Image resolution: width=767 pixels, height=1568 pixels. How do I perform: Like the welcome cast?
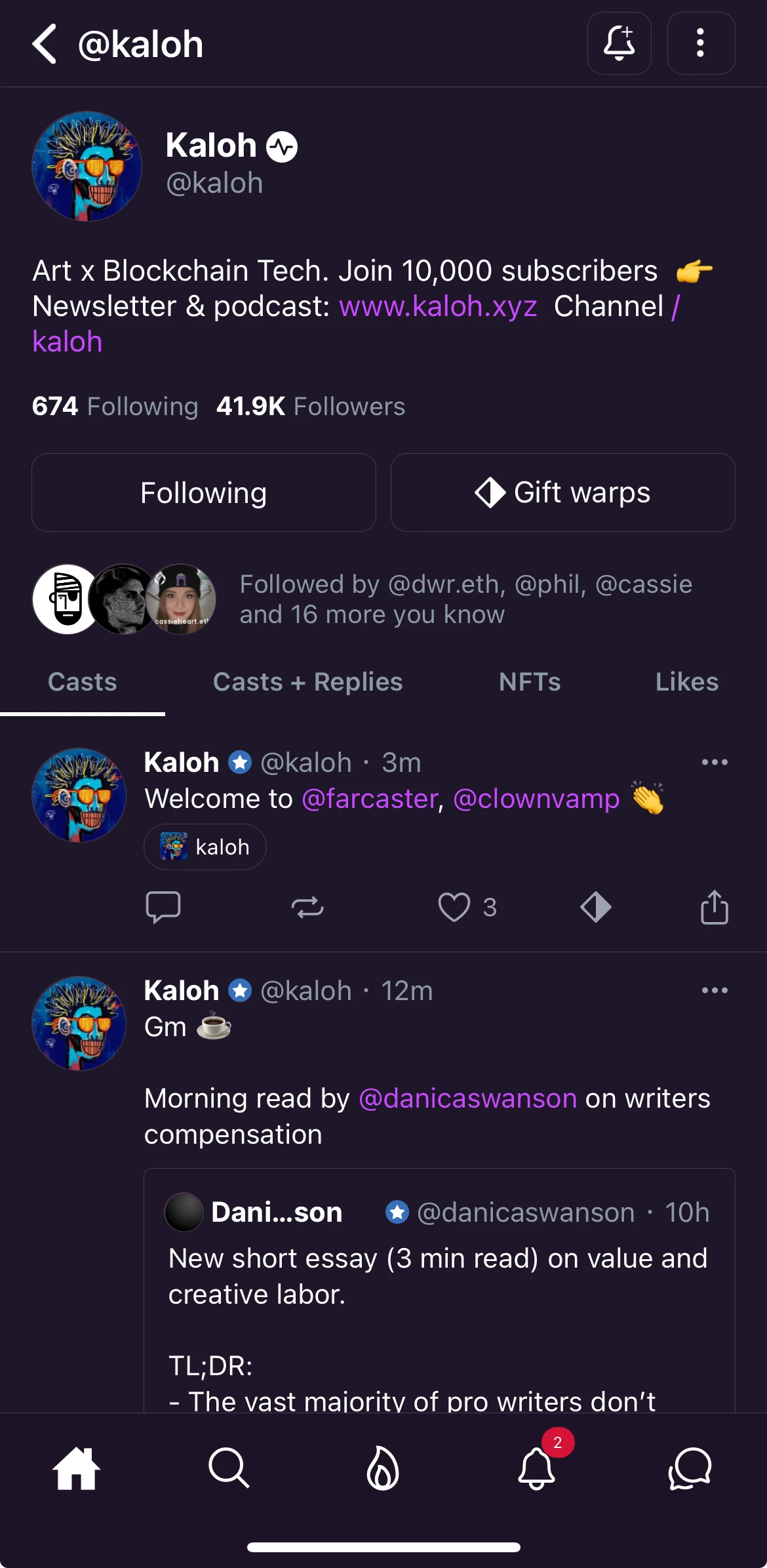tap(455, 908)
